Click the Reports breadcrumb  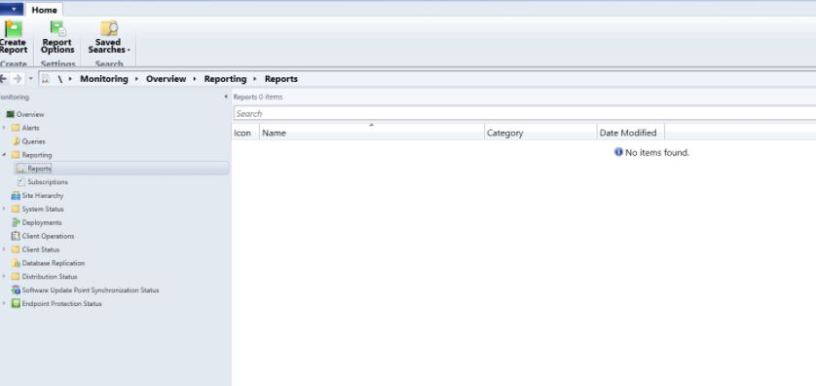(x=282, y=79)
